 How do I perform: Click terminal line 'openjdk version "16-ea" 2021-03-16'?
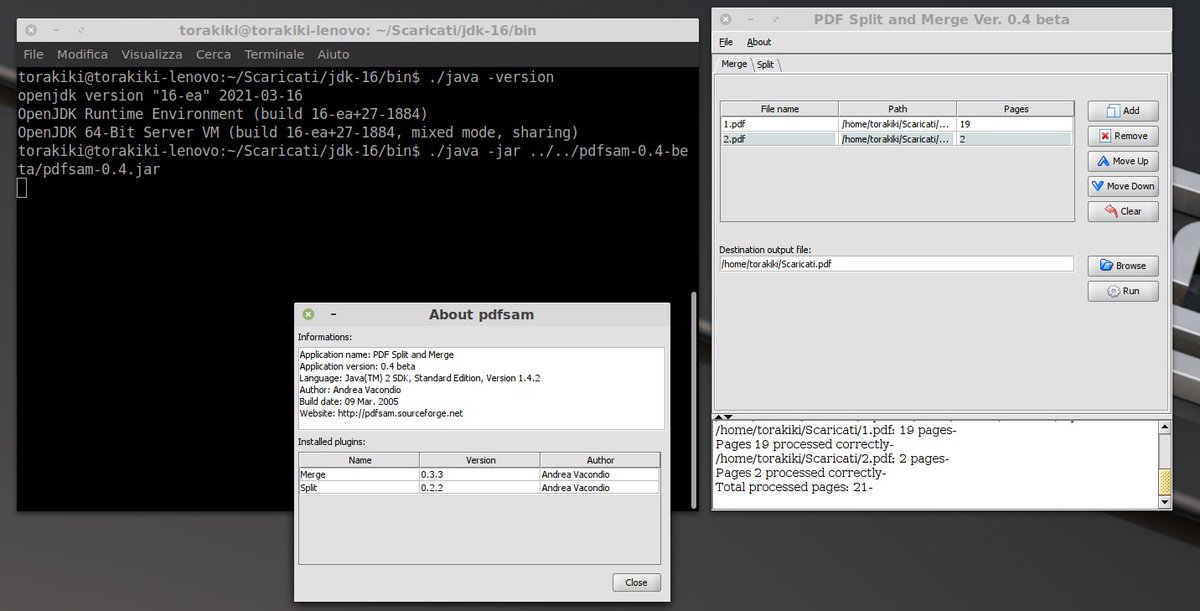point(160,95)
